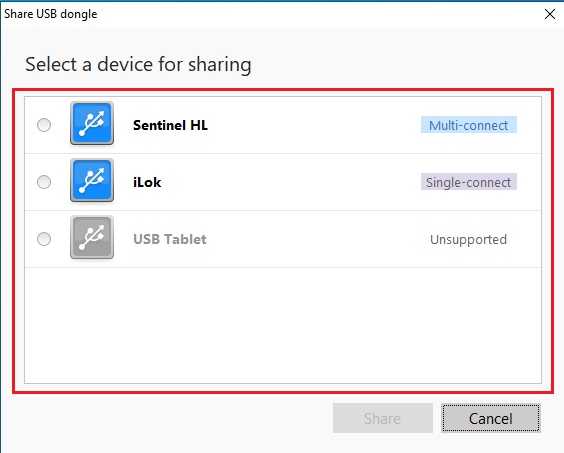The height and width of the screenshot is (453, 564).
Task: Close the Share USB dongle window
Action: point(550,14)
